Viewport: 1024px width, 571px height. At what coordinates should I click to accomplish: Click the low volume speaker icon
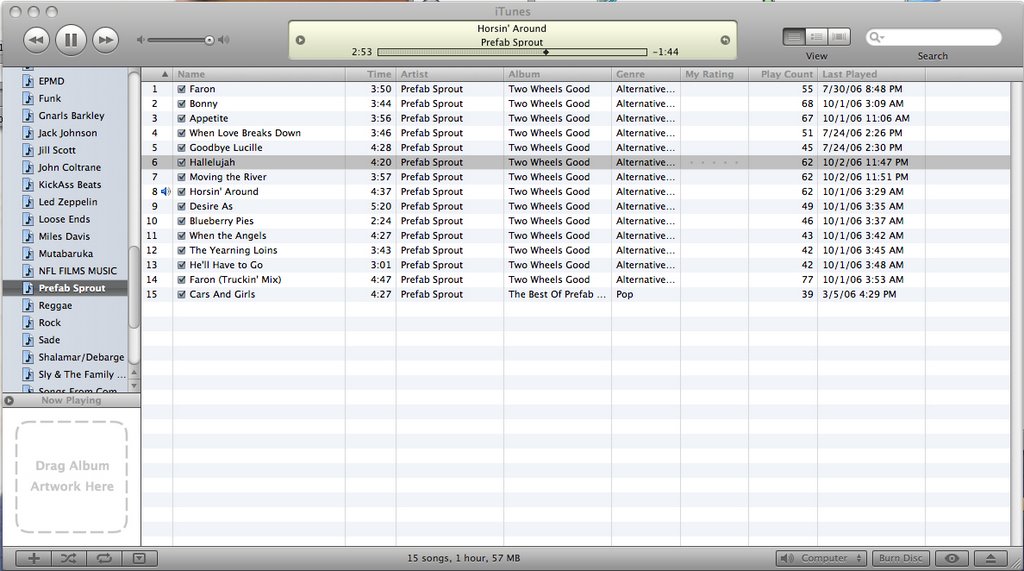(x=140, y=40)
